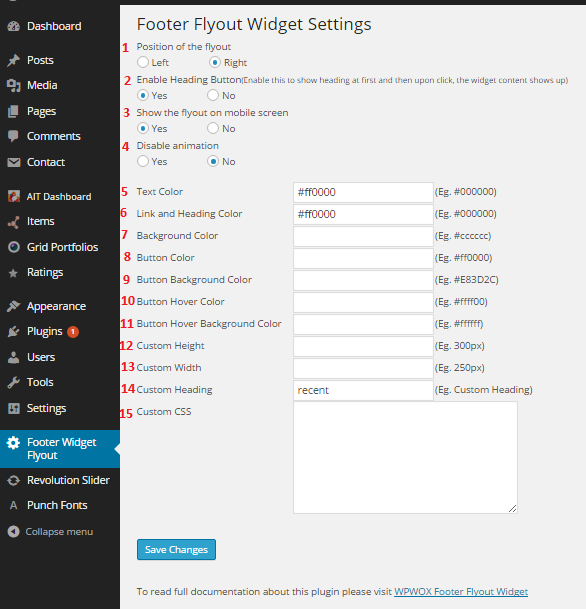
Task: Click the Revolution Slider refresh icon
Action: (x=14, y=480)
